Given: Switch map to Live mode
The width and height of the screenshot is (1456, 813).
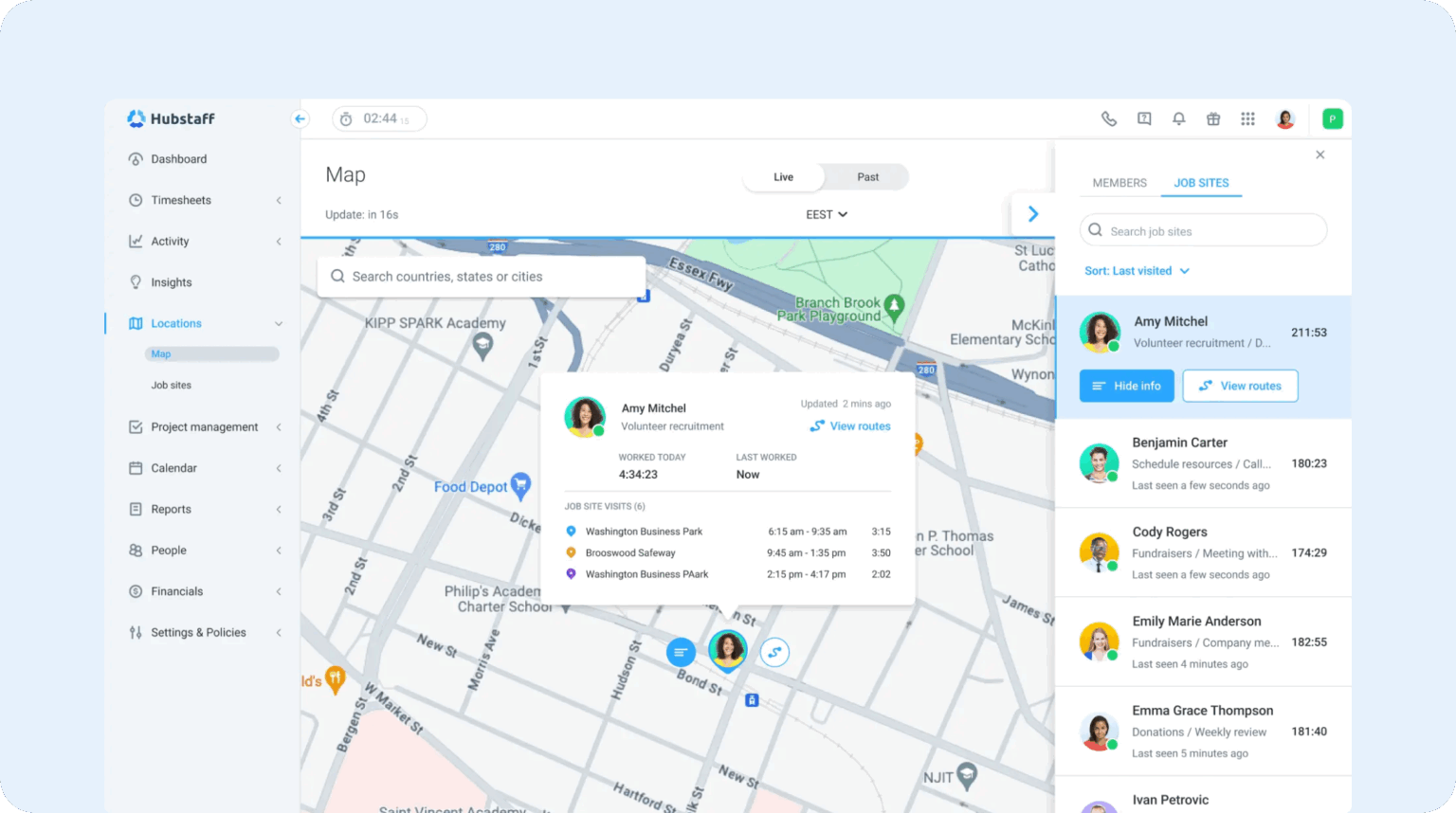Looking at the screenshot, I should pos(783,177).
